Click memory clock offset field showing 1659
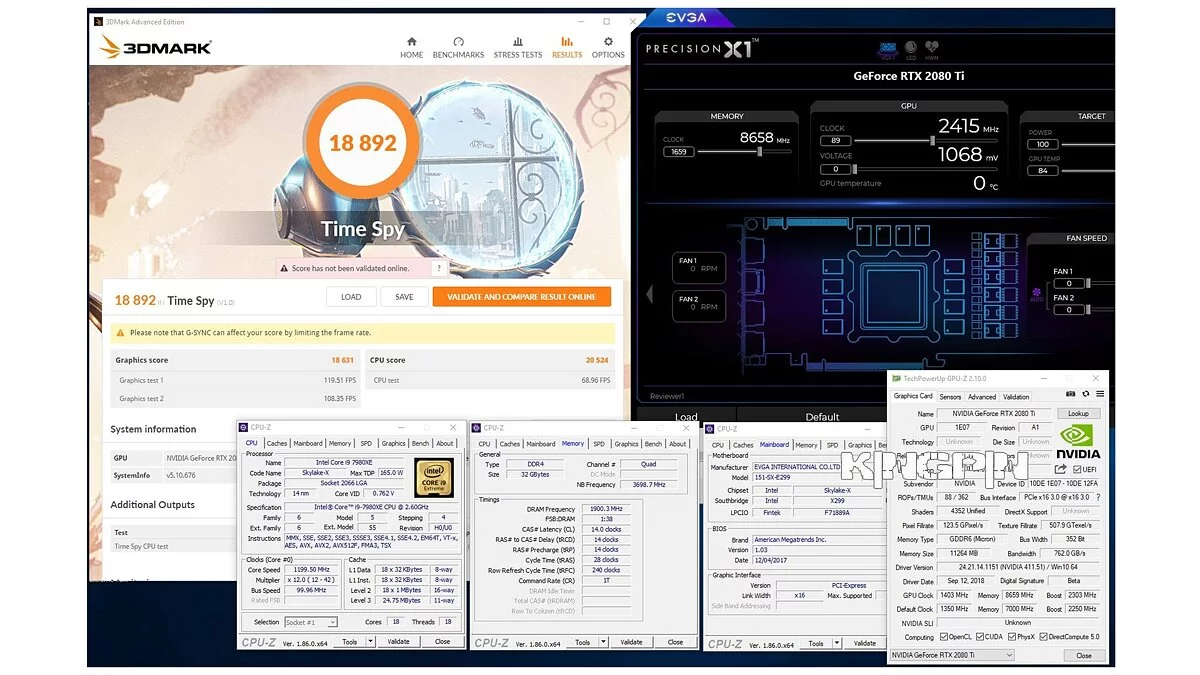 (x=679, y=152)
